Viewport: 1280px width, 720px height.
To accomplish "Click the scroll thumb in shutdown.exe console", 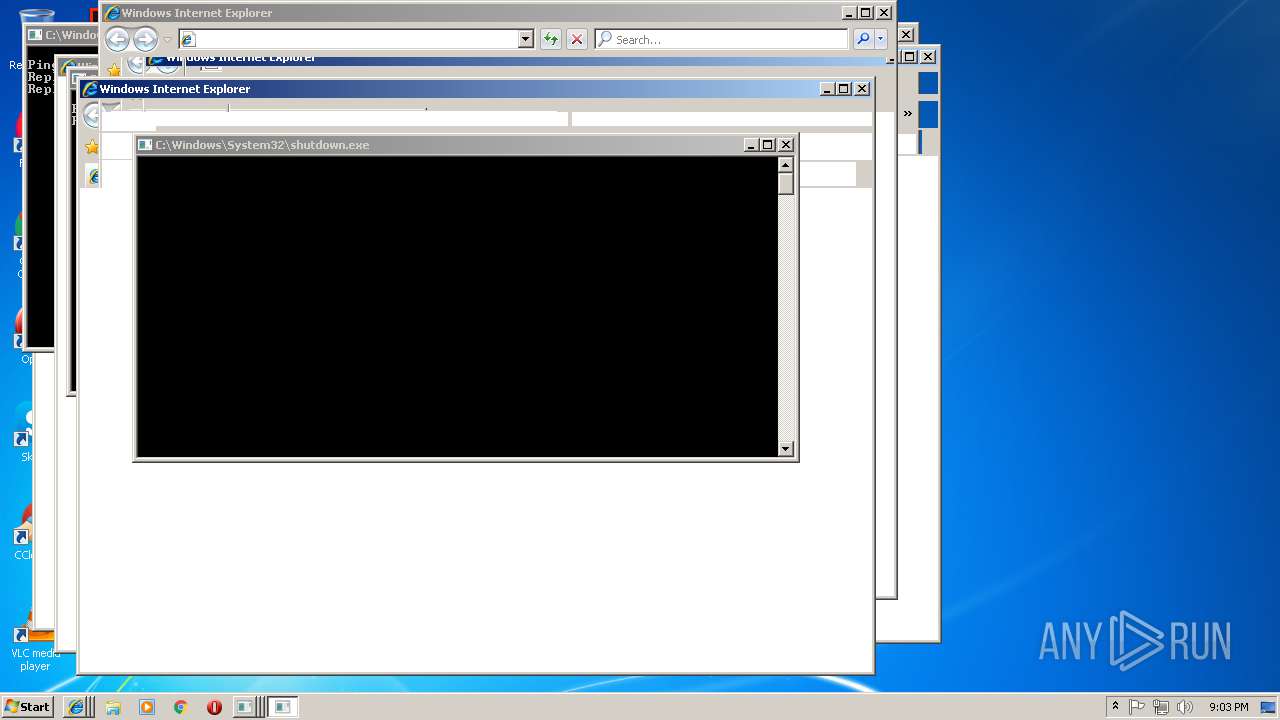I will point(786,184).
